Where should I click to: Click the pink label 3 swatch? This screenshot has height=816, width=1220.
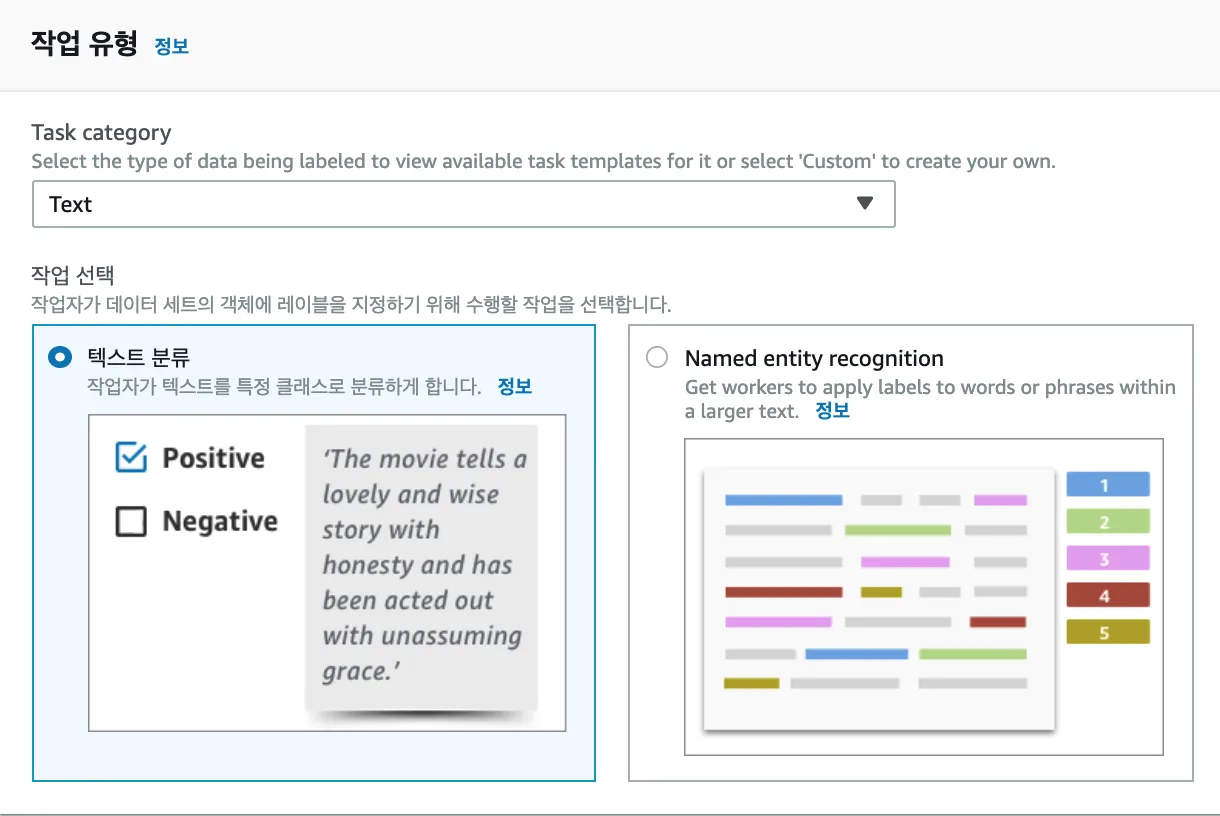pos(1107,559)
